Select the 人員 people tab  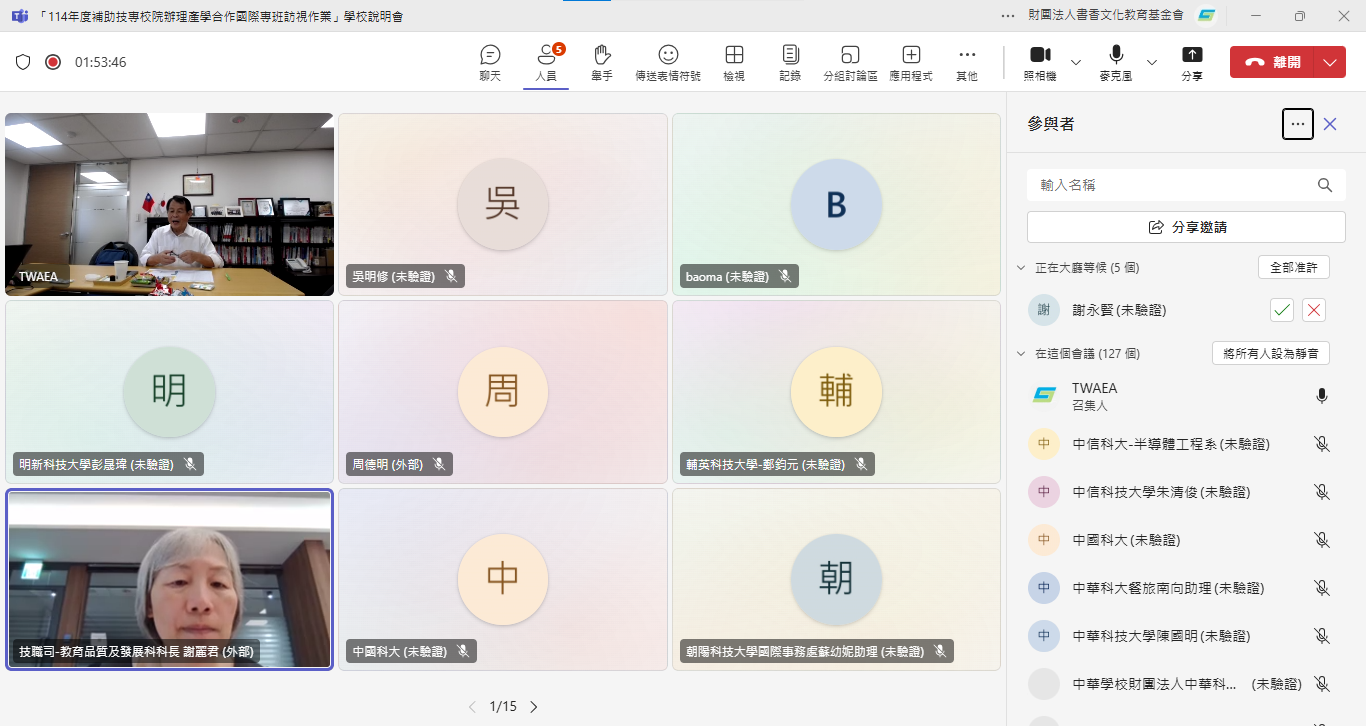[x=546, y=62]
